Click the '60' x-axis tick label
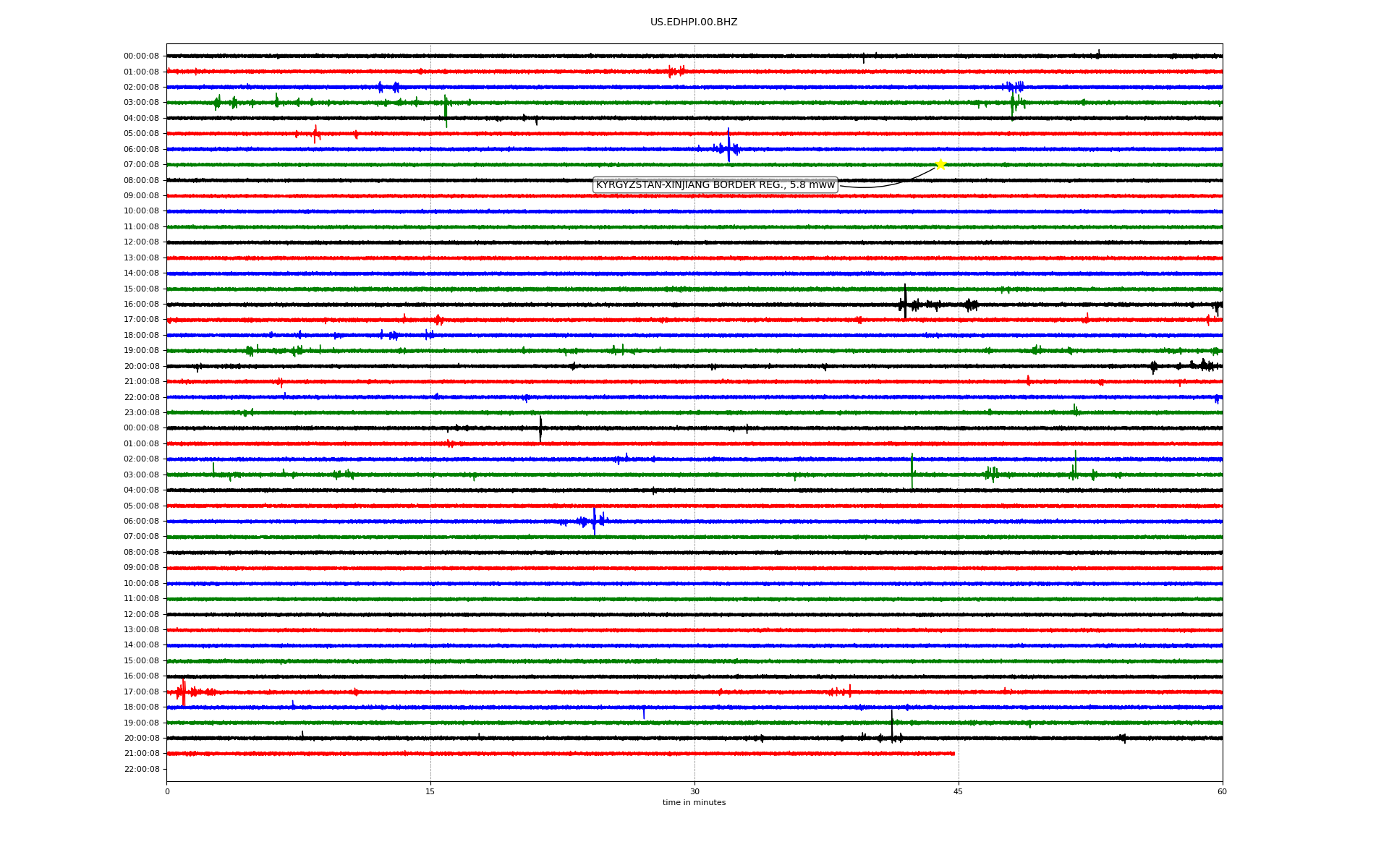The height and width of the screenshot is (868, 1389). [x=1222, y=791]
